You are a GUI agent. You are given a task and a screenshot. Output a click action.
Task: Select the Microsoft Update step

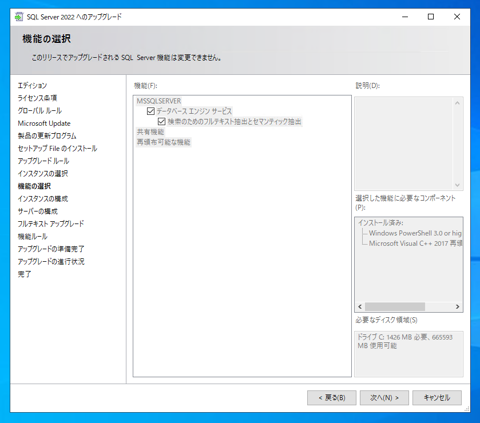44,123
